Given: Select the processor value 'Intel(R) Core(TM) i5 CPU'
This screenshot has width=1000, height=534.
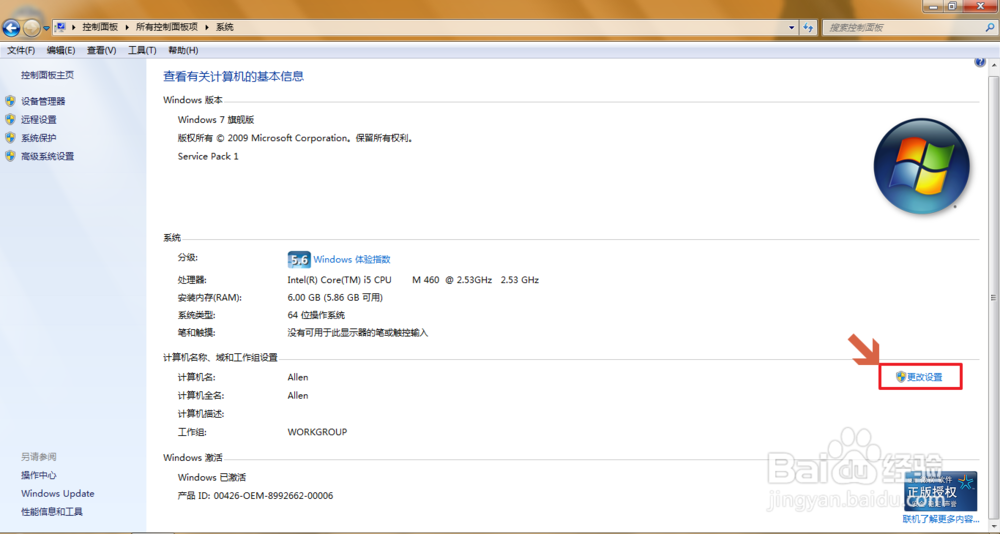Looking at the screenshot, I should point(339,279).
